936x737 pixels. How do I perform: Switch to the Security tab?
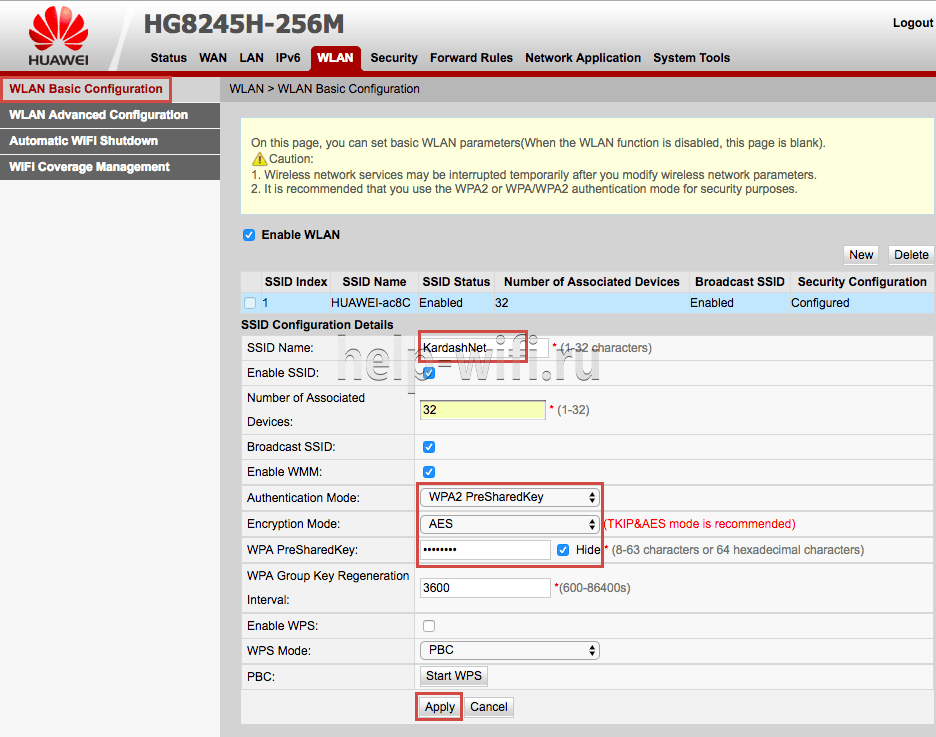click(x=394, y=58)
